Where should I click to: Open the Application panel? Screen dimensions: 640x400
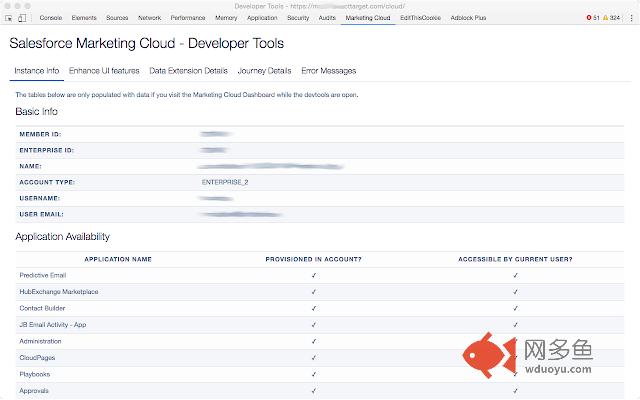point(262,18)
